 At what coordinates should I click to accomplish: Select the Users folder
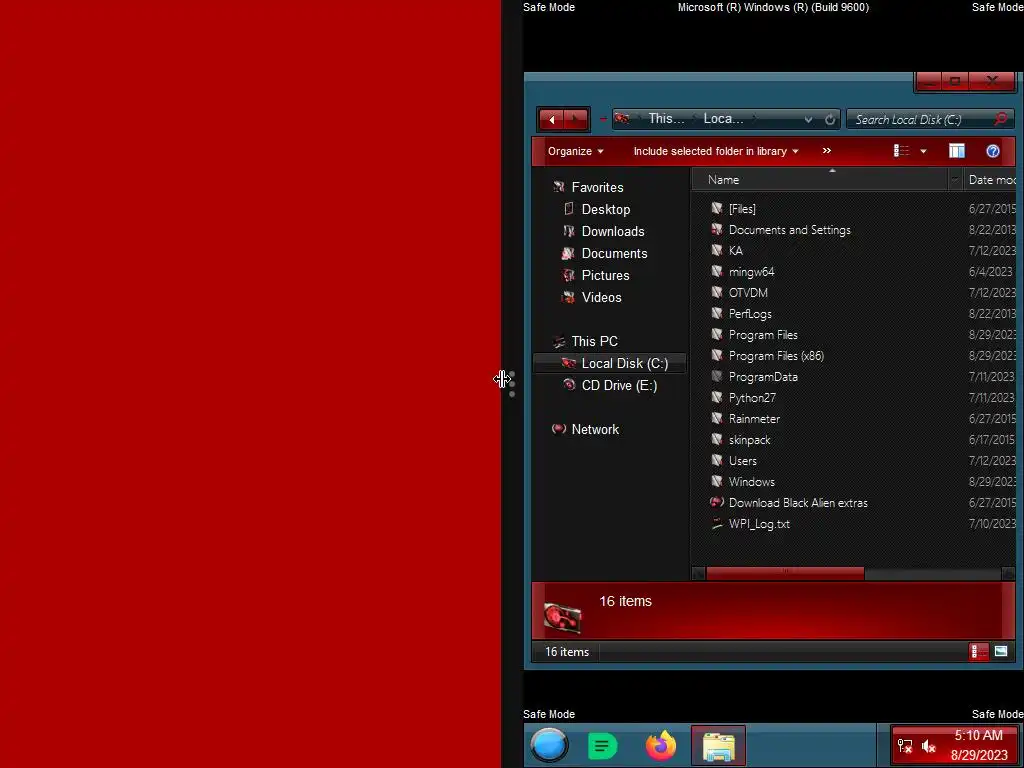(x=743, y=461)
